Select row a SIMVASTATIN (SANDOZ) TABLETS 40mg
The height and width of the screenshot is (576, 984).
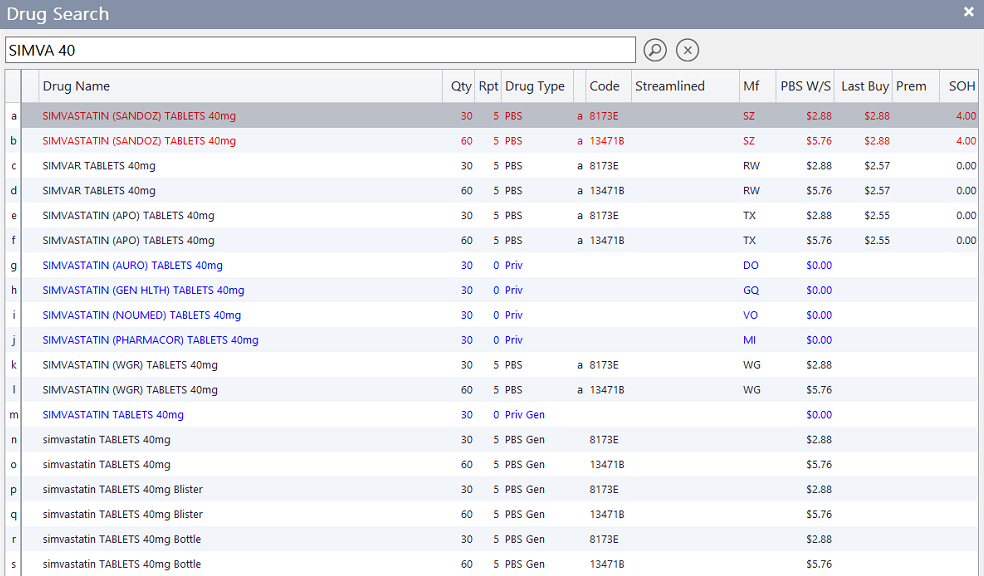491,116
